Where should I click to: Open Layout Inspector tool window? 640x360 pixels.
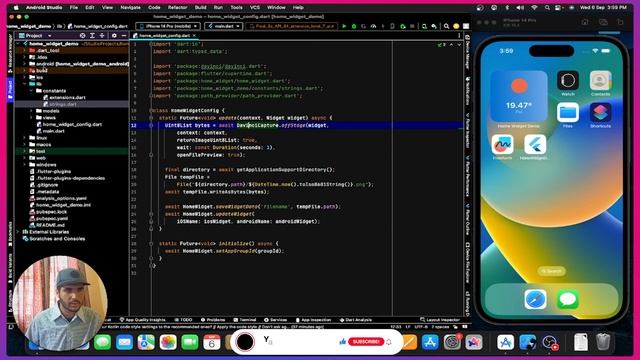point(440,320)
